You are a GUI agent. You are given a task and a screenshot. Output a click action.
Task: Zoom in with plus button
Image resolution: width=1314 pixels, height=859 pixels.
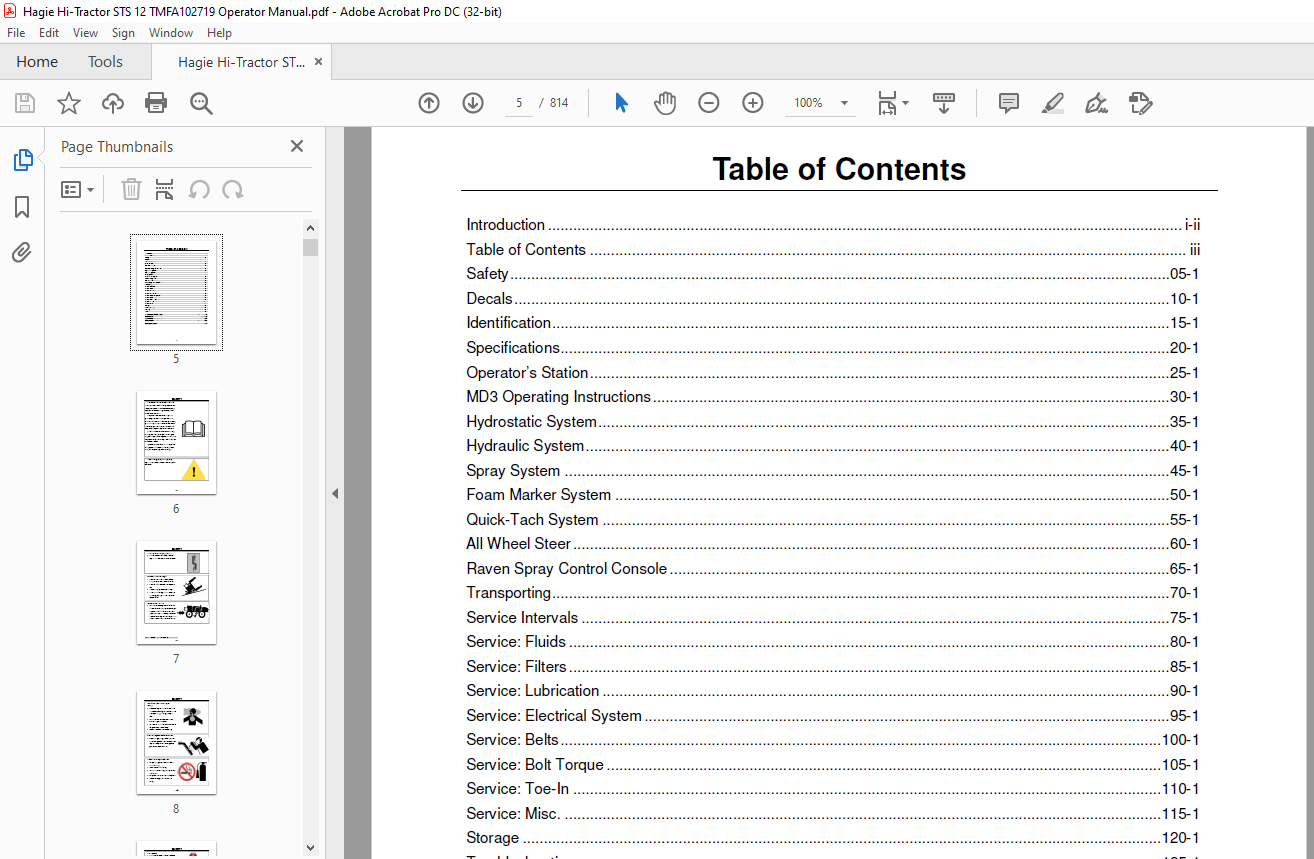coord(753,103)
